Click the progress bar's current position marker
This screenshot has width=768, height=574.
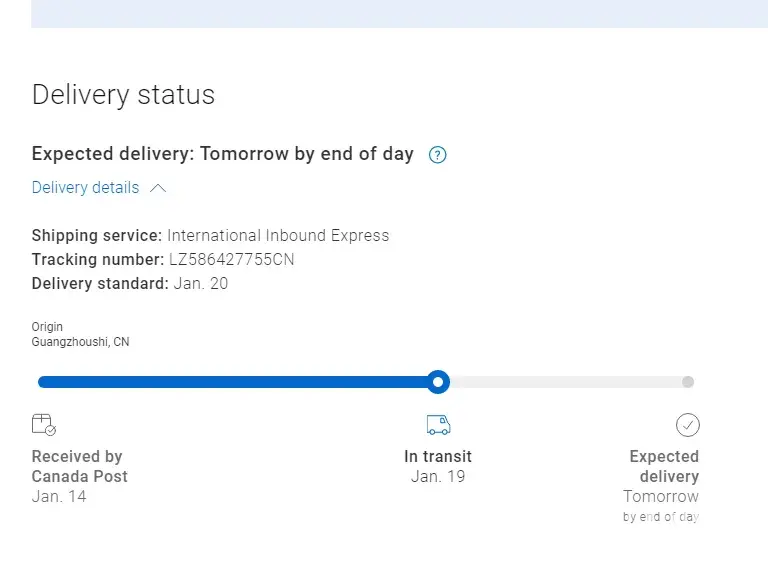coord(438,382)
